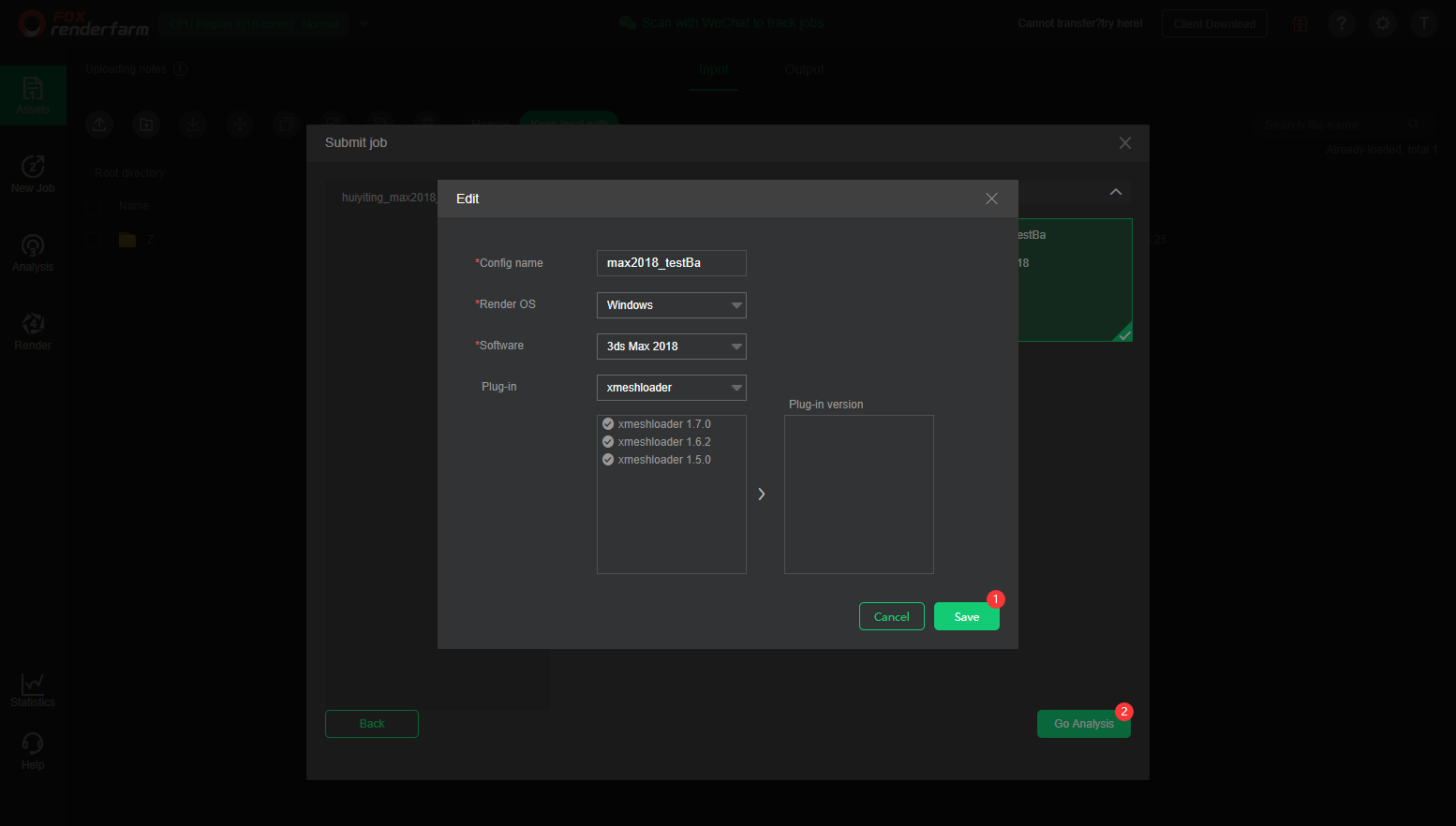Click the Keep local path toggle button
This screenshot has height=826, width=1456.
(569, 124)
